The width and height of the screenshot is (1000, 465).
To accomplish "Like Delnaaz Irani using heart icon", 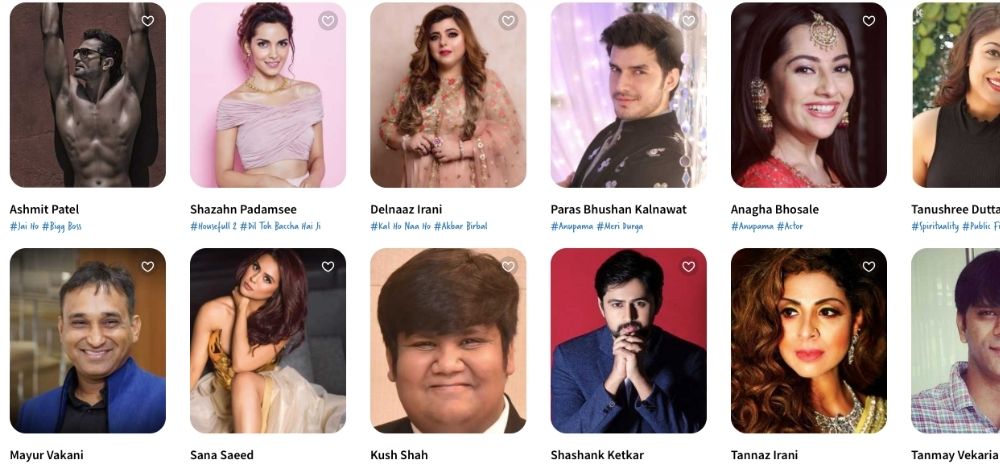I will [508, 21].
